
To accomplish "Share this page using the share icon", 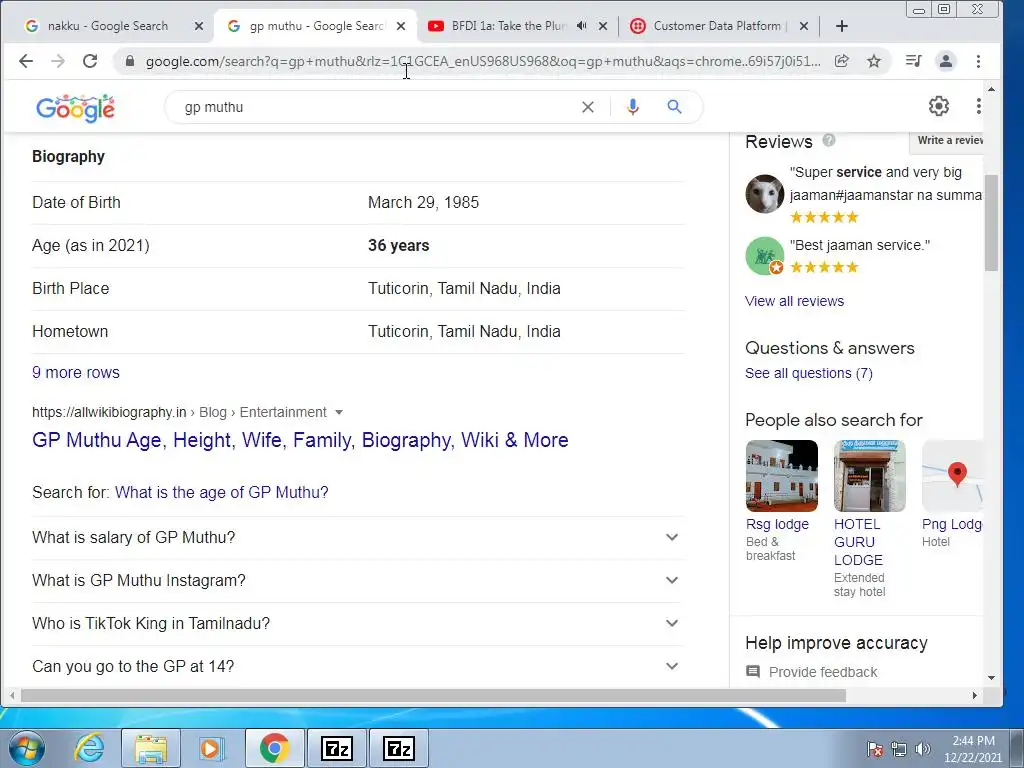I will (842, 61).
